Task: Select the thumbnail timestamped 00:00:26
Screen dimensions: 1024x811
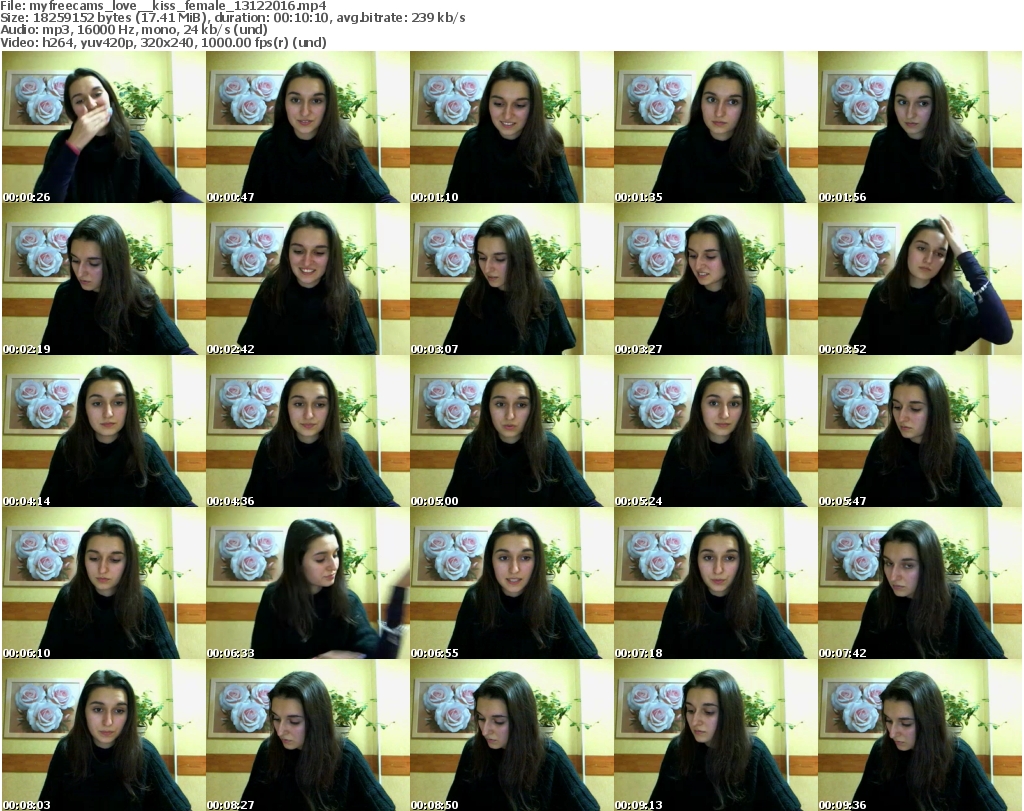Action: pos(103,127)
